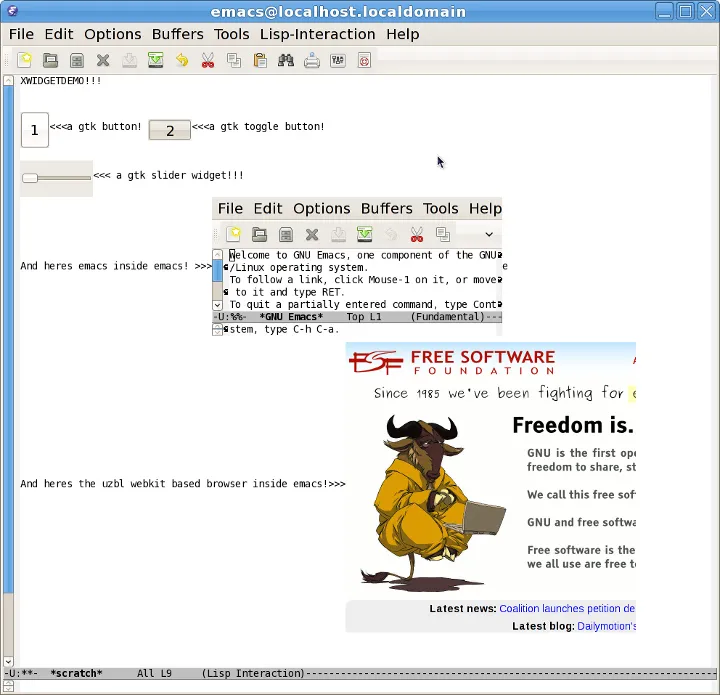Click the *scratch* buffer name in mode line
This screenshot has height=695, width=720.
[76, 673]
